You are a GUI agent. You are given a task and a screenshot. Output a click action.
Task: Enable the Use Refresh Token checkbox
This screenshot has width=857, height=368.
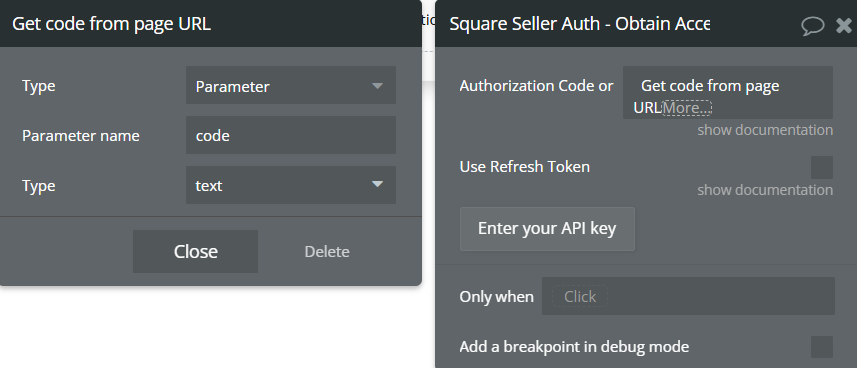point(821,167)
